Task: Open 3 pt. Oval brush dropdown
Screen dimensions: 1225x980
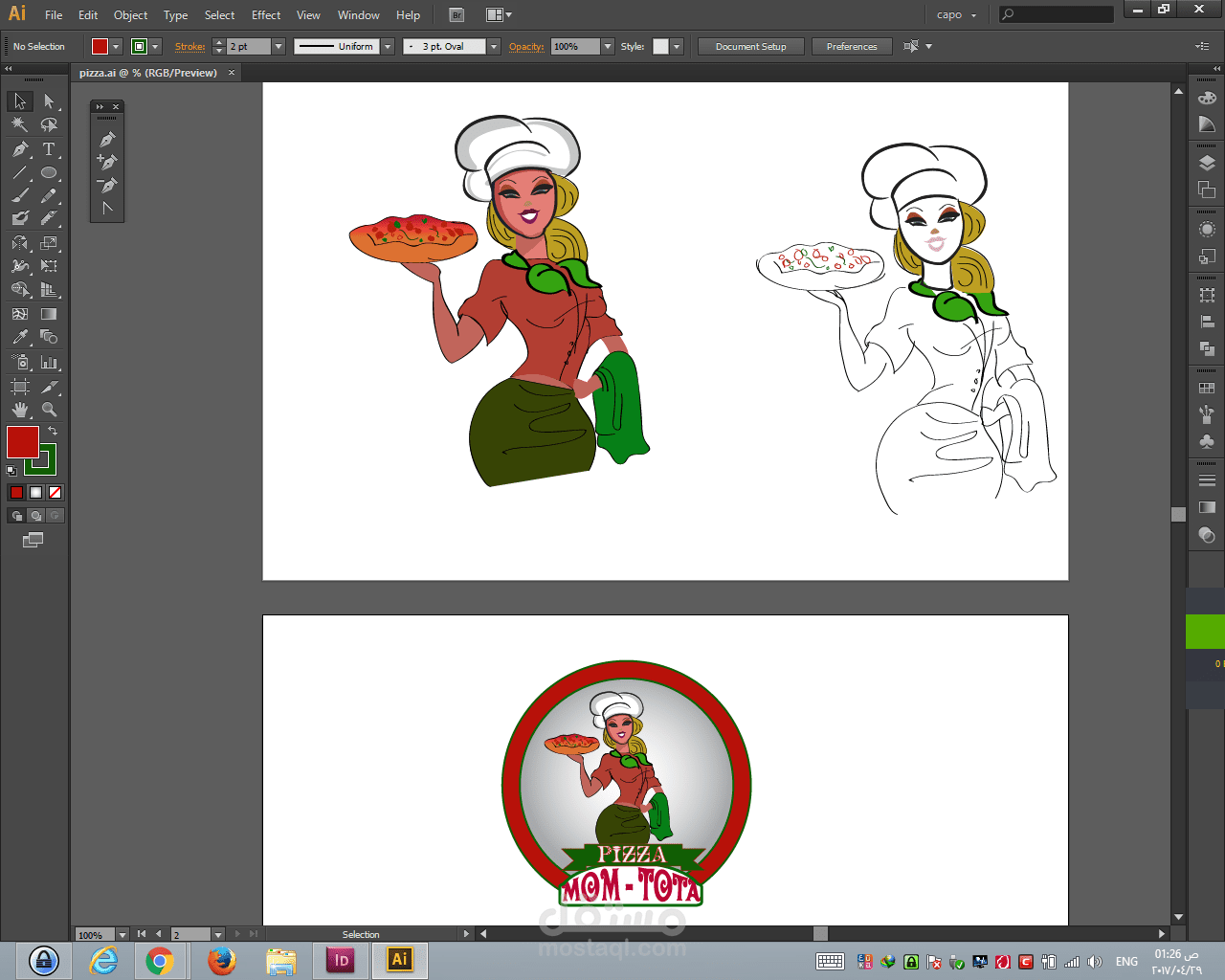Action: 494,47
